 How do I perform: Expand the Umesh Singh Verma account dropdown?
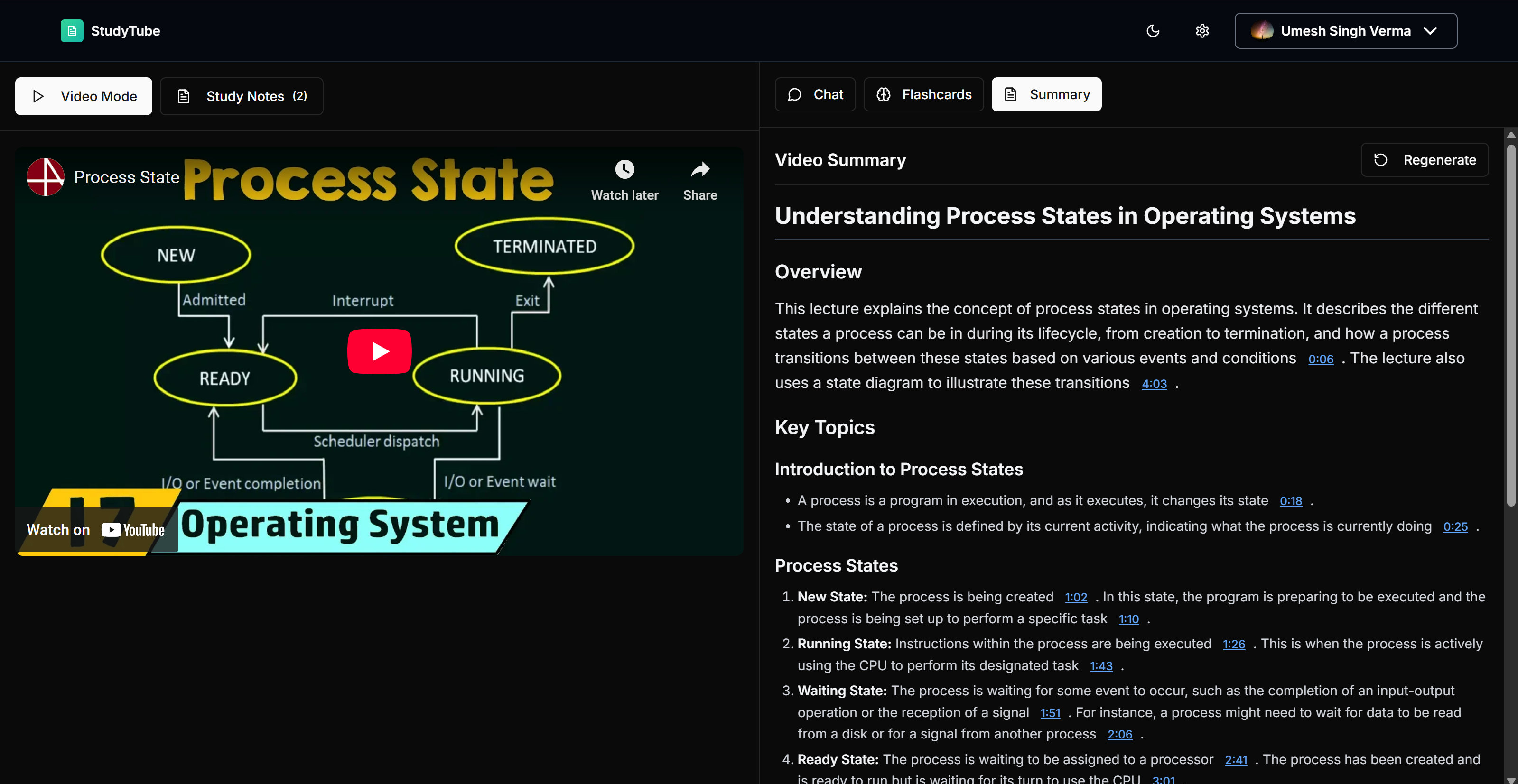(x=1345, y=31)
